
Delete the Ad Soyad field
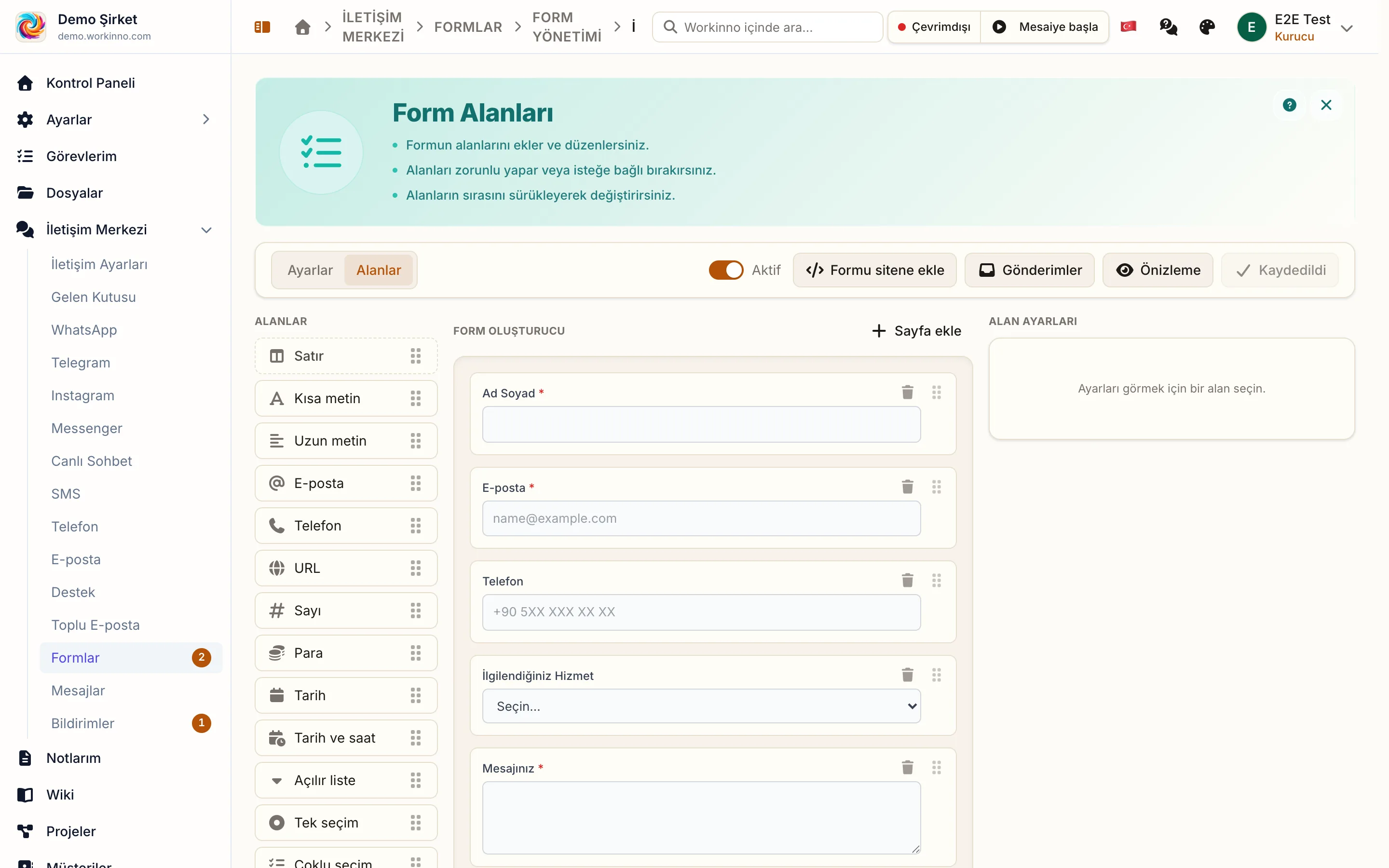[x=908, y=393]
